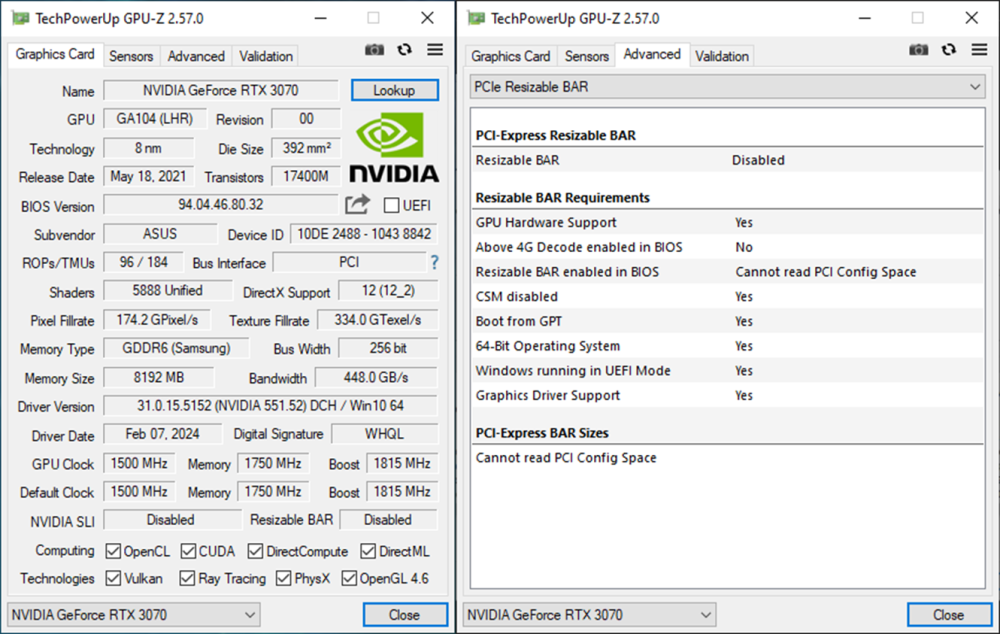This screenshot has width=1000, height=634.
Task: Minimize the left GPU-Z window
Action: [321, 18]
